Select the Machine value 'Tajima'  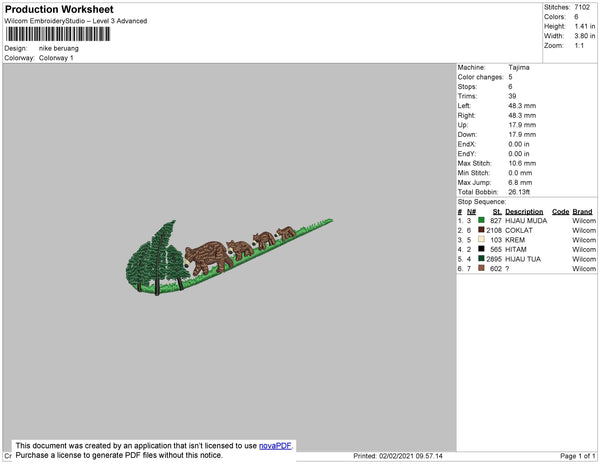519,67
